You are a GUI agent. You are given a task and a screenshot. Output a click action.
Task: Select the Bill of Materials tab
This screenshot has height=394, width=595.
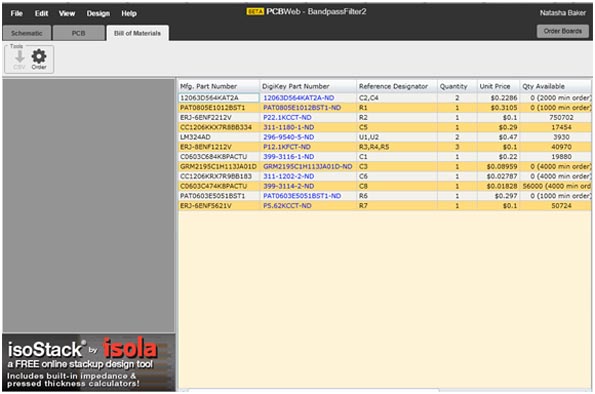click(137, 33)
